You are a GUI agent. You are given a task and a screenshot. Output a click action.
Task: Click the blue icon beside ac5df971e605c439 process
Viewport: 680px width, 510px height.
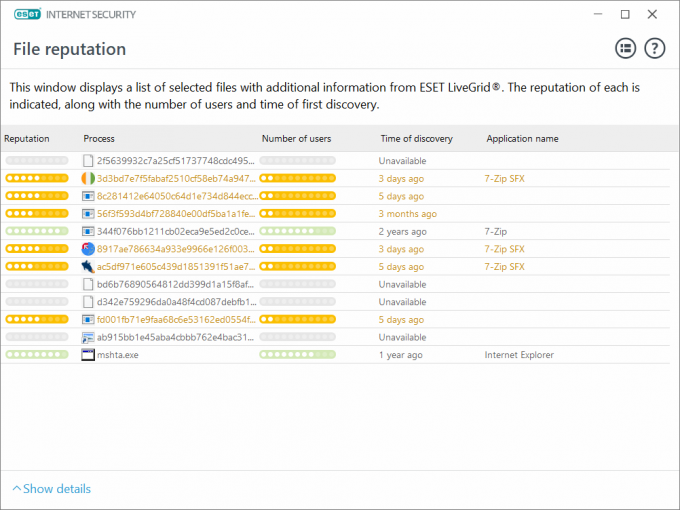tap(88, 267)
